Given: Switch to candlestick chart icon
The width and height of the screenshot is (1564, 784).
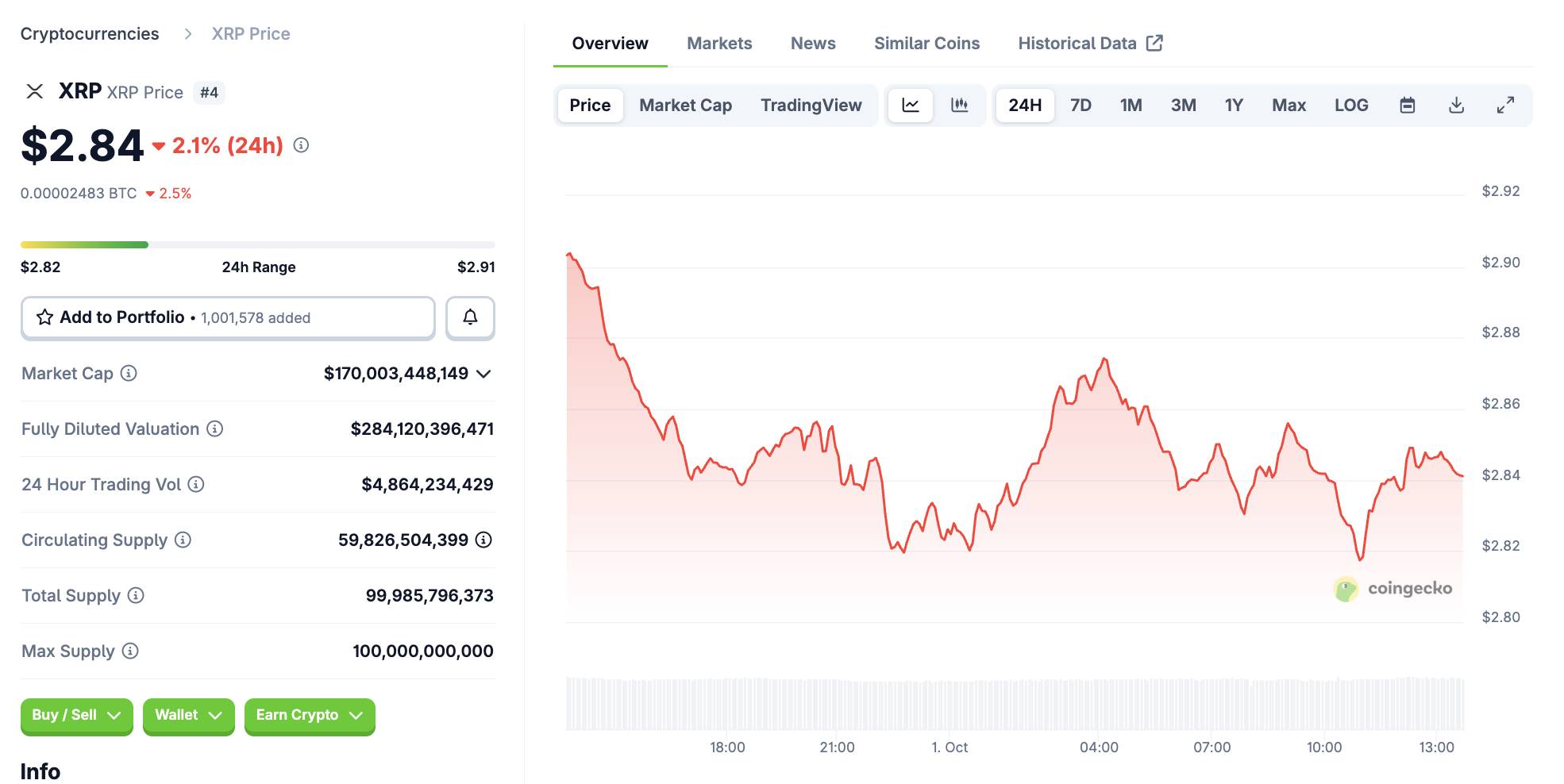Looking at the screenshot, I should pos(959,106).
